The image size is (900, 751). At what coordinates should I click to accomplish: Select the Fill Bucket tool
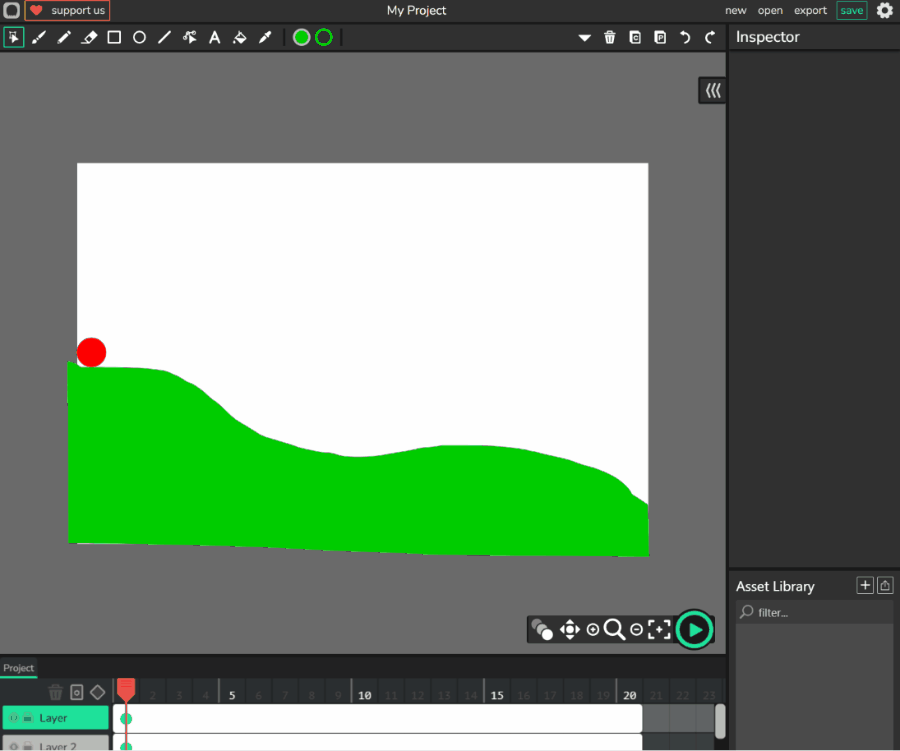(x=239, y=37)
